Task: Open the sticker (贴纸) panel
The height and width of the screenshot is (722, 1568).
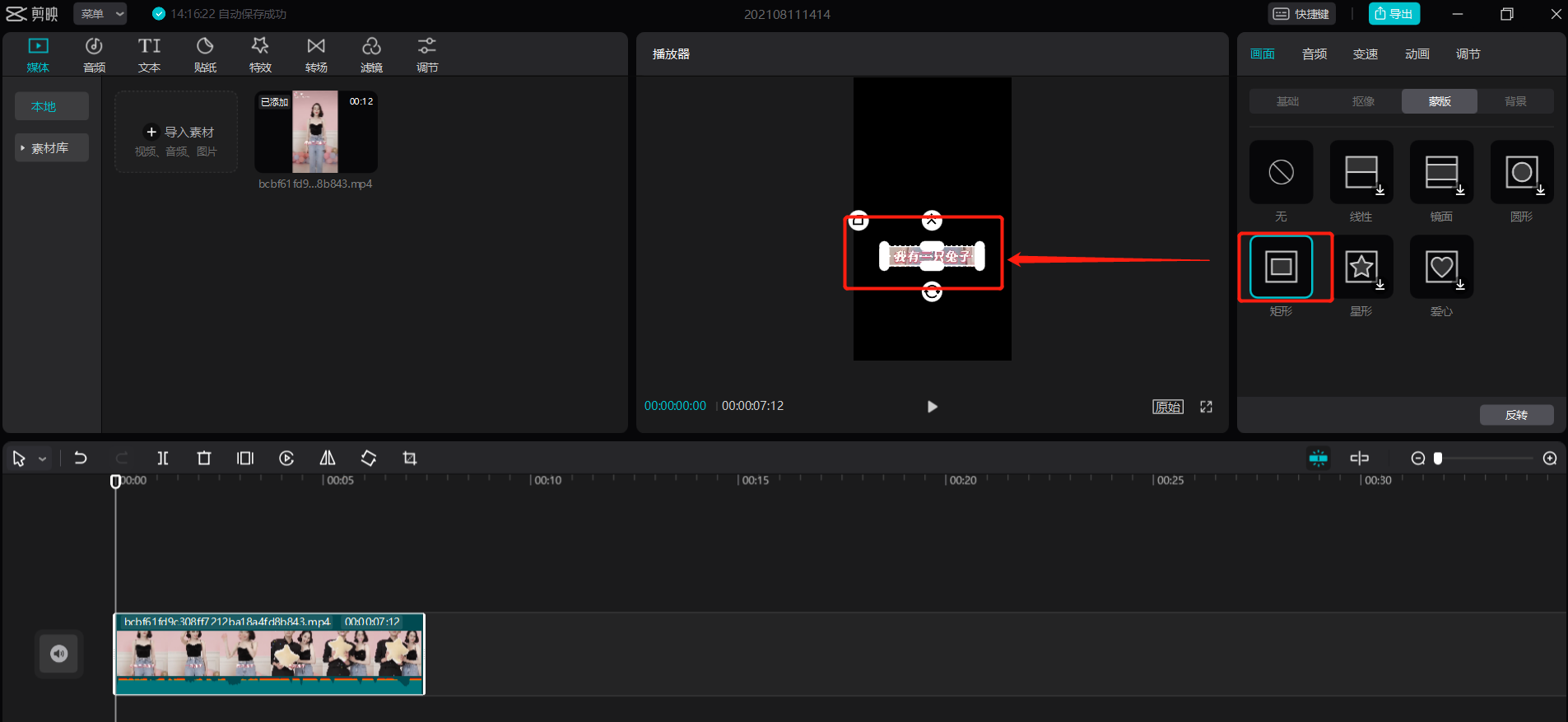Action: pos(205,54)
